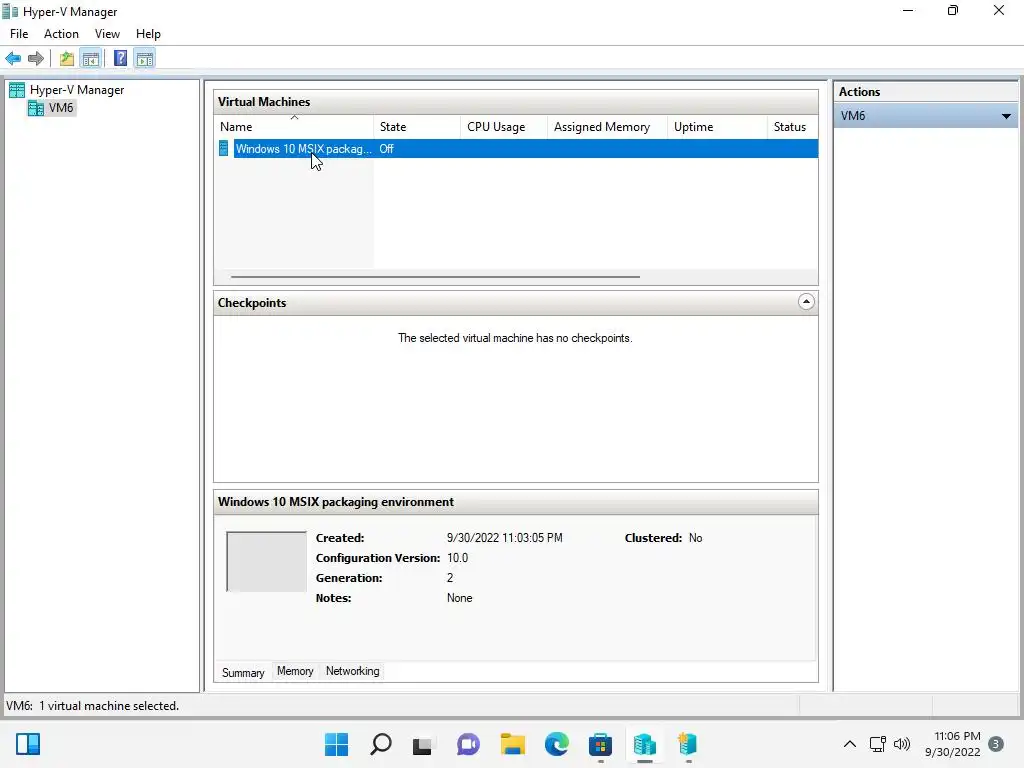Click the Up One Level folder icon
The width and height of the screenshot is (1024, 768).
67,59
